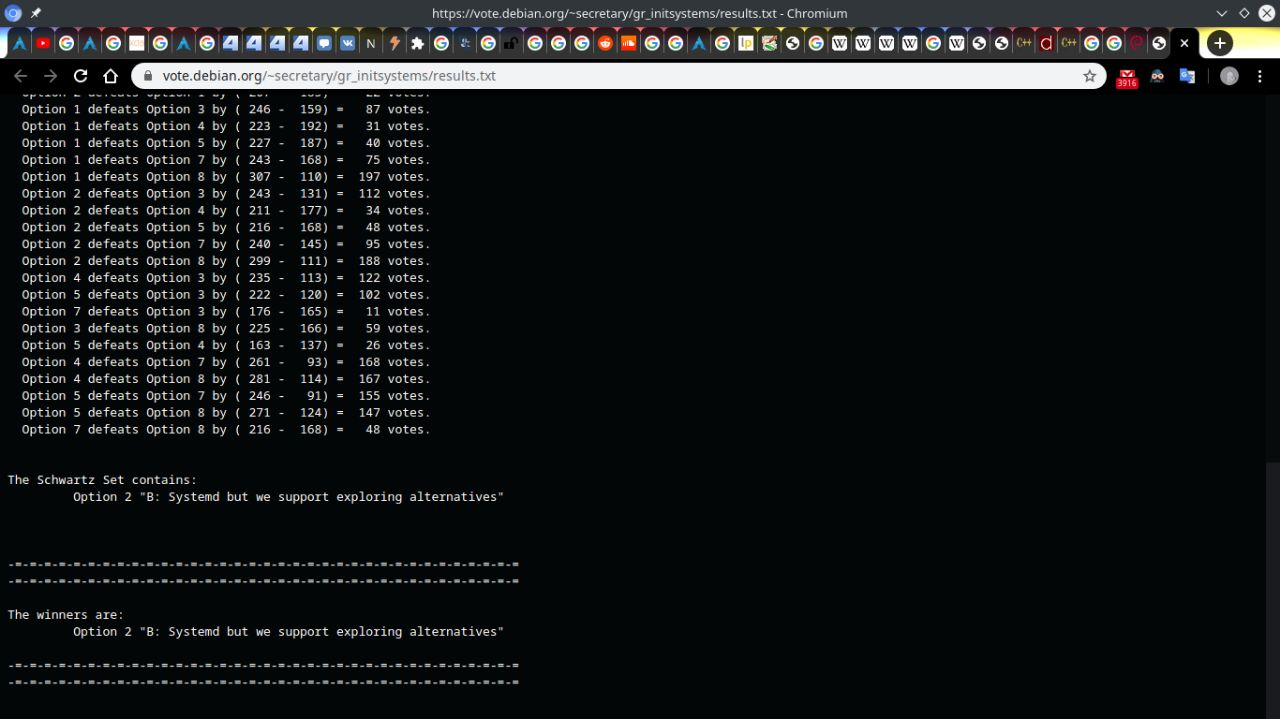Screen dimensions: 1280x719
Task: Click line 'Option 2 defeats Option 4'
Action: [226, 210]
